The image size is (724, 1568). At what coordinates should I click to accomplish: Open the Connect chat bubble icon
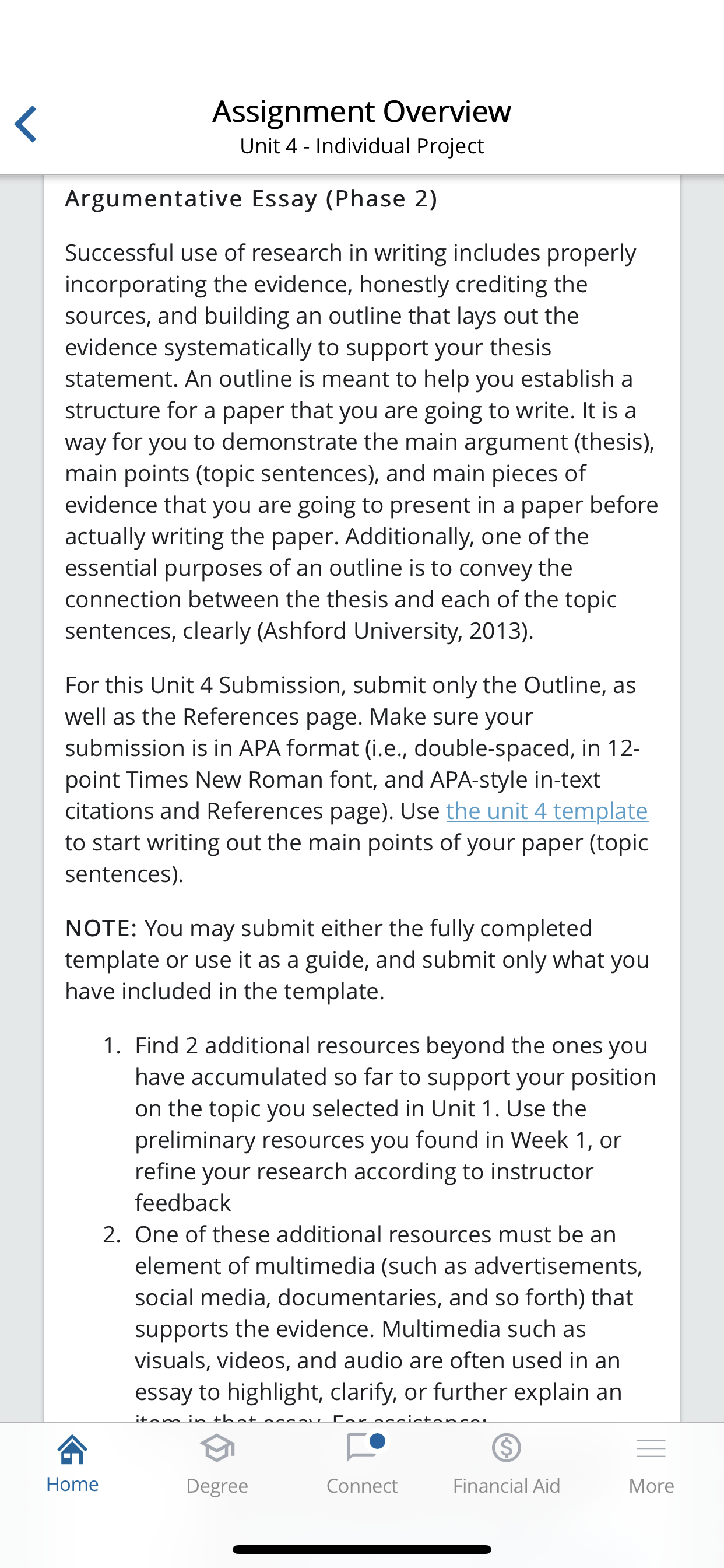pos(362,1447)
